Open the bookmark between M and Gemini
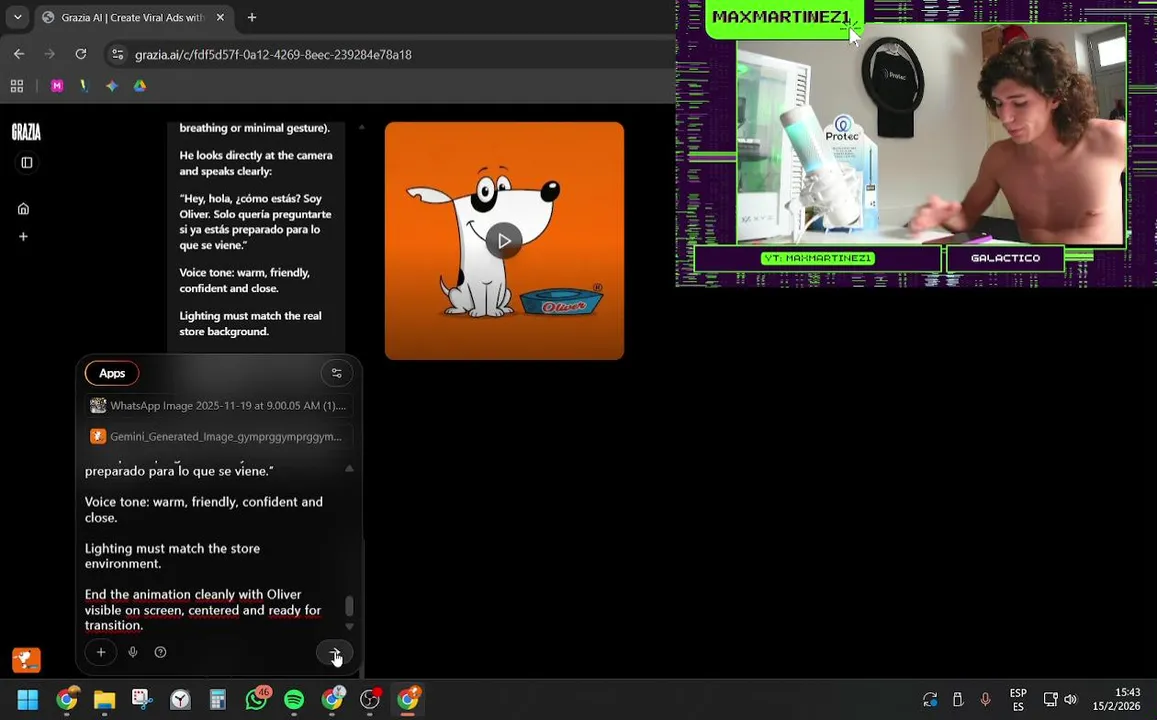 coord(84,86)
